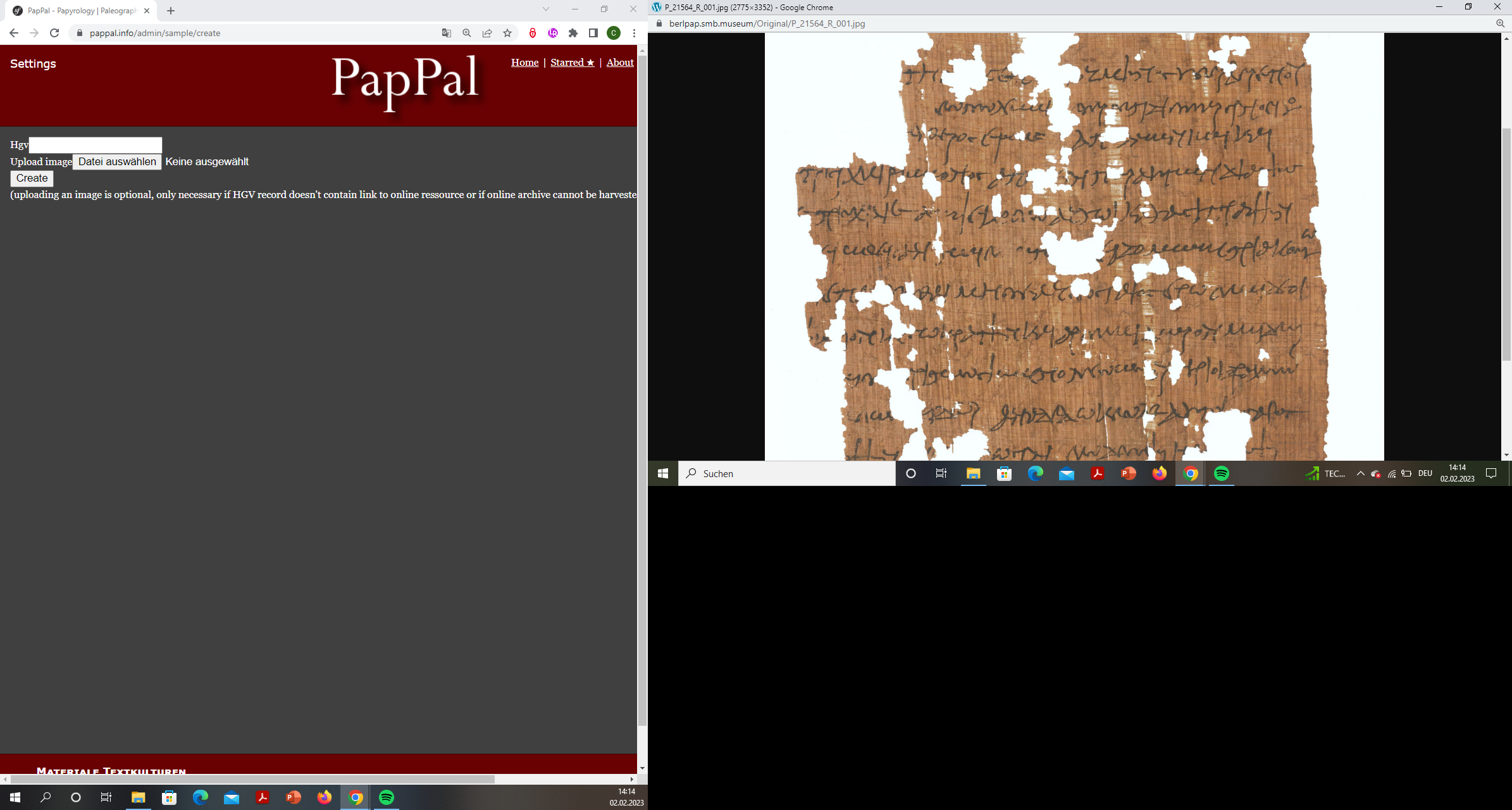The image size is (1512, 810).
Task: Click the berlpap.smb.museum URL in image window
Action: 767,23
